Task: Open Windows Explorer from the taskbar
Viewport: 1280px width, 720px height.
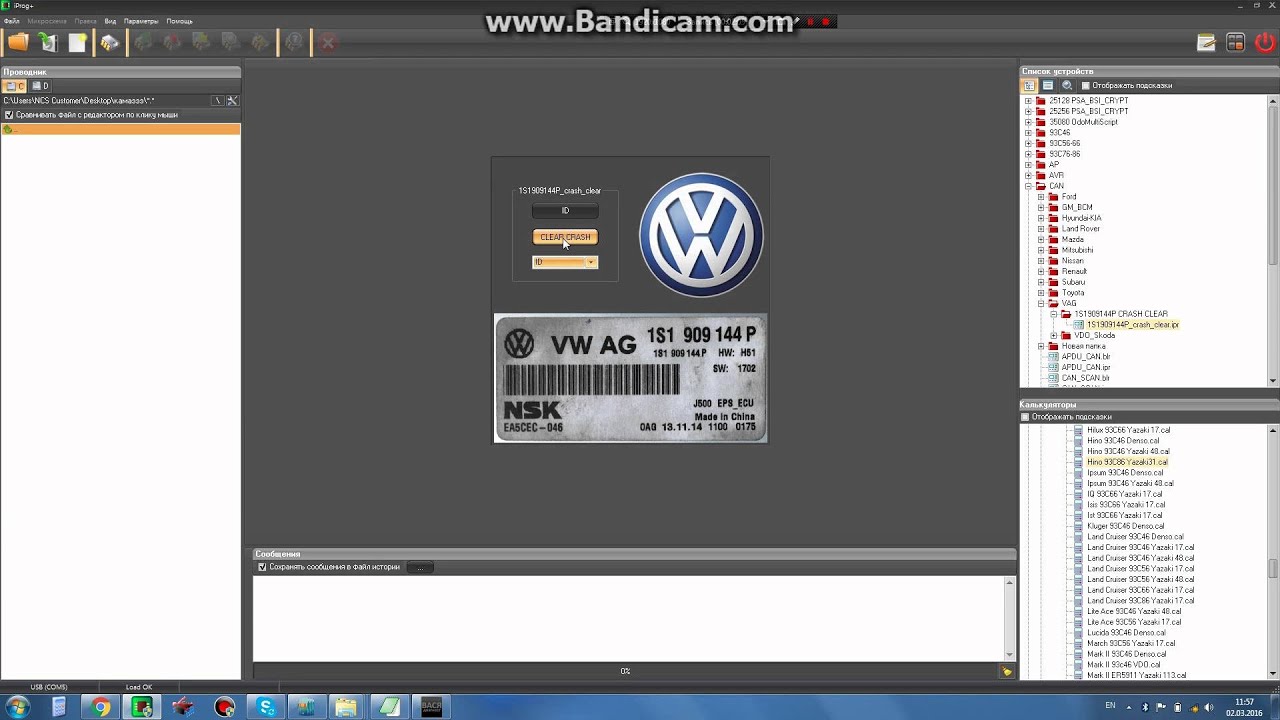Action: (345, 707)
